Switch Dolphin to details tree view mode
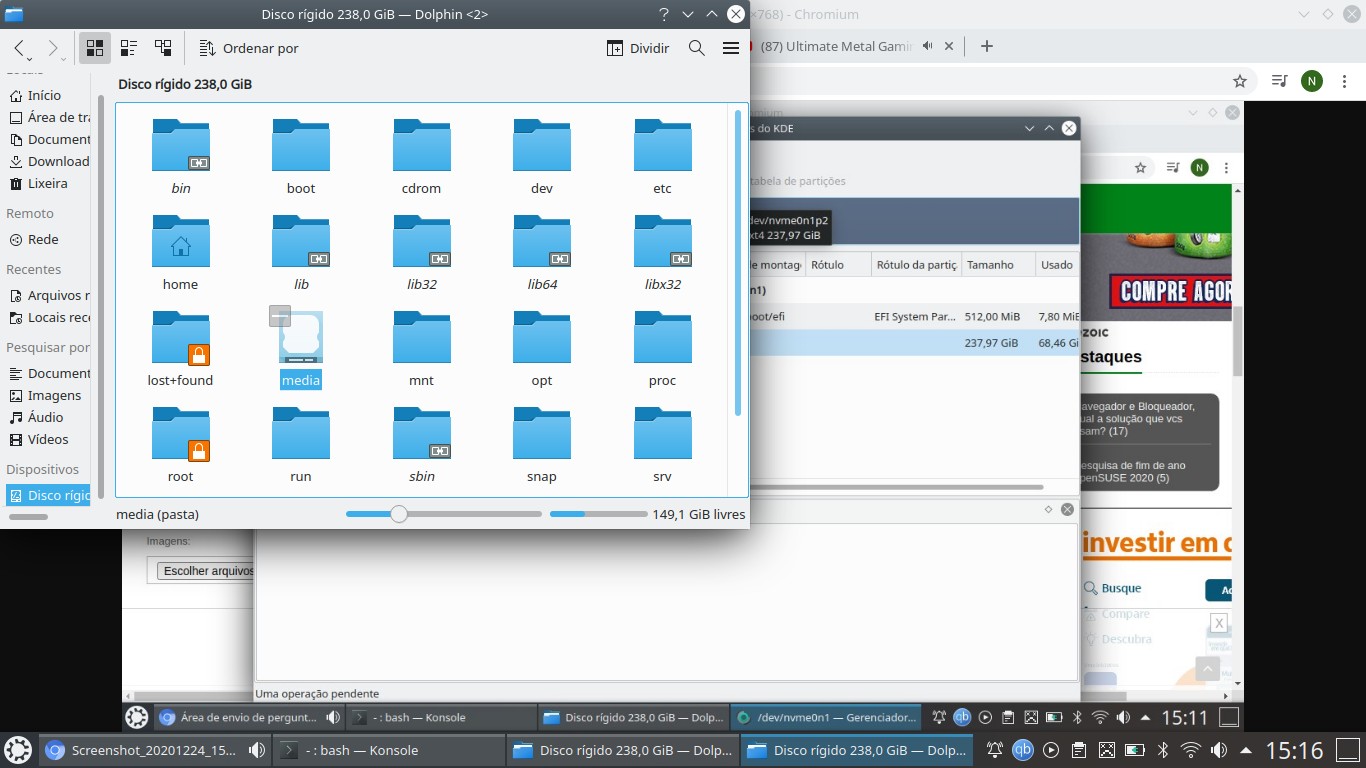 163,48
